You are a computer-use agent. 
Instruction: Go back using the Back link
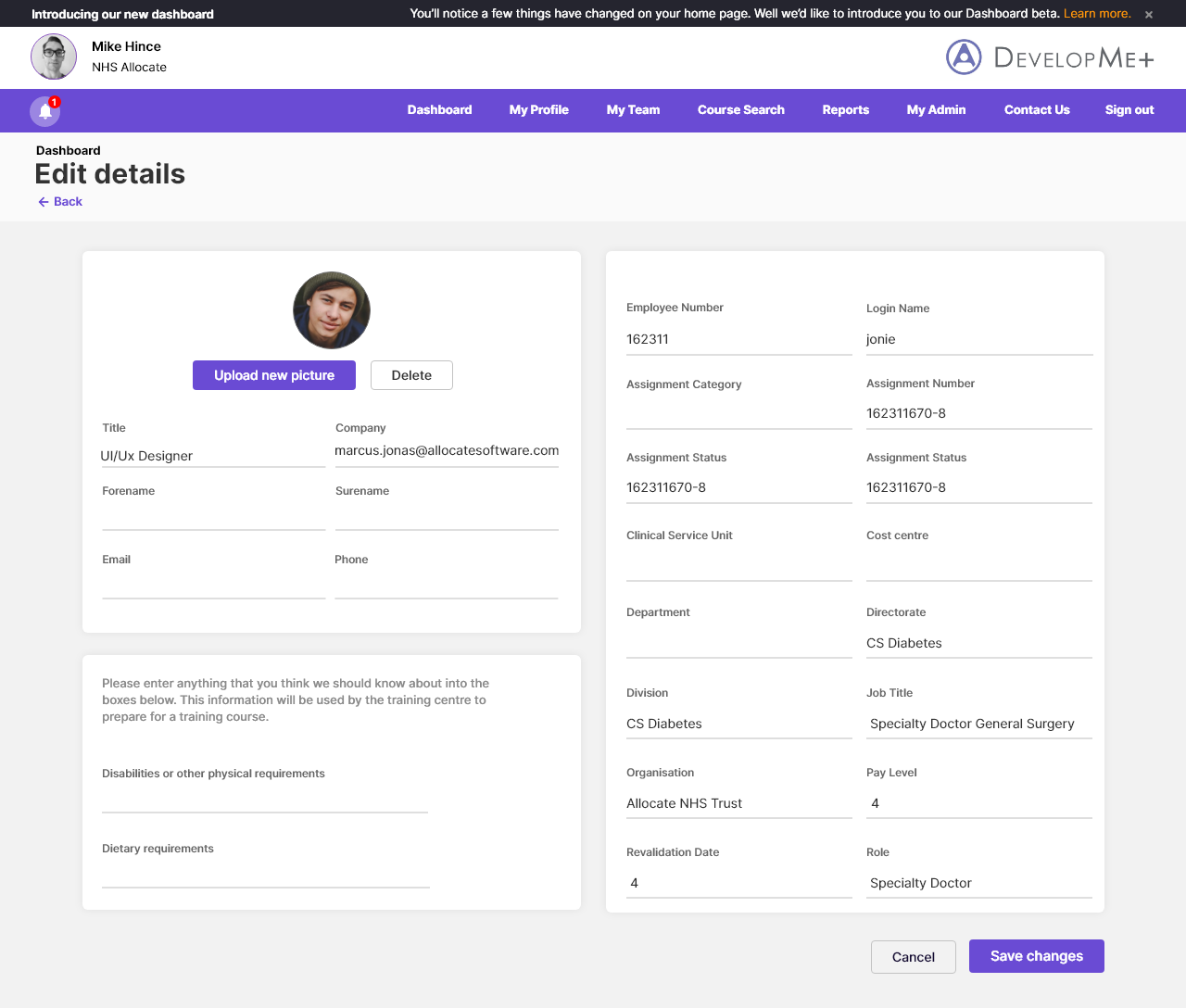[x=60, y=202]
